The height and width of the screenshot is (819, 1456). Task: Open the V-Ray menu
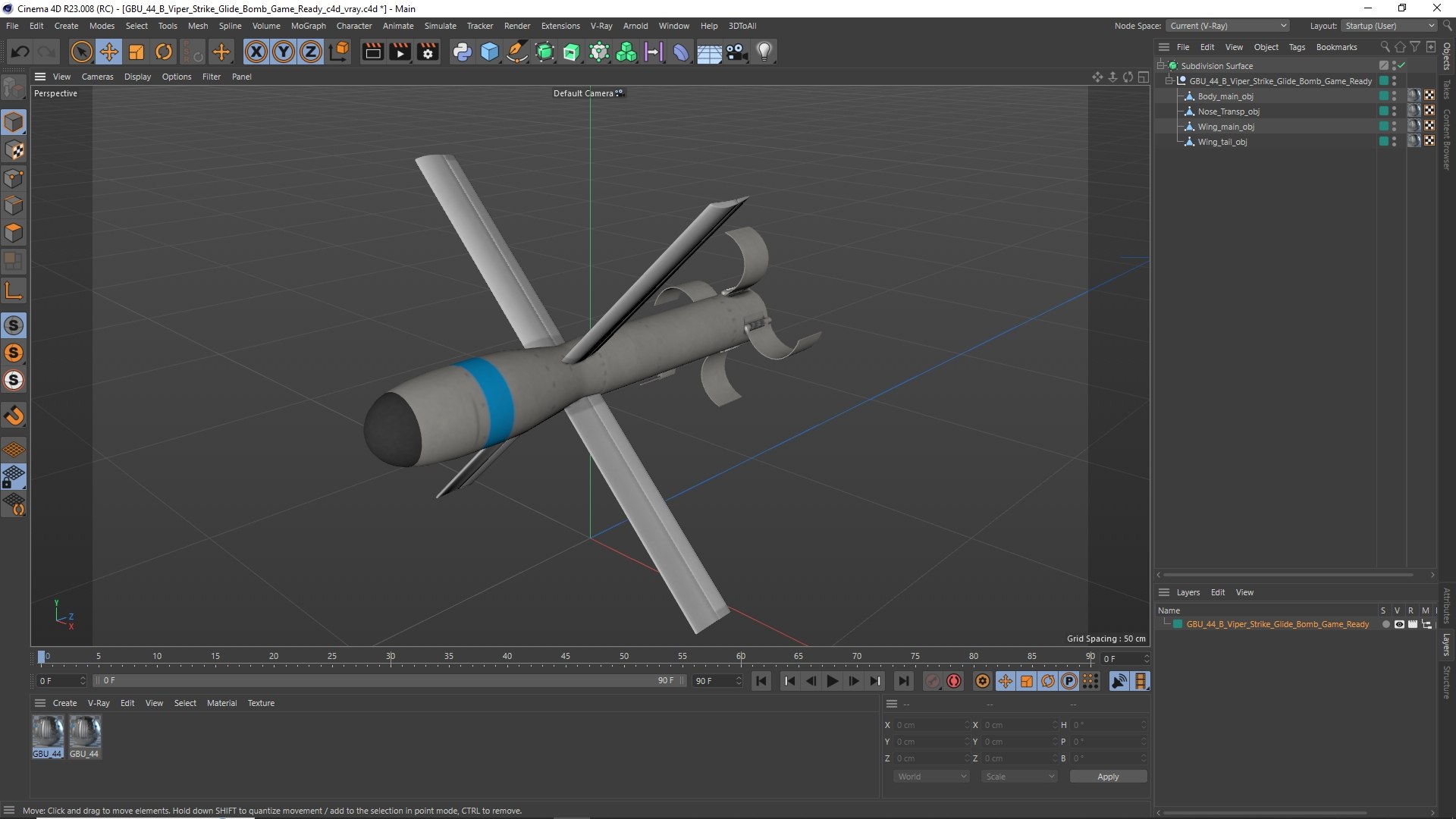coord(601,26)
